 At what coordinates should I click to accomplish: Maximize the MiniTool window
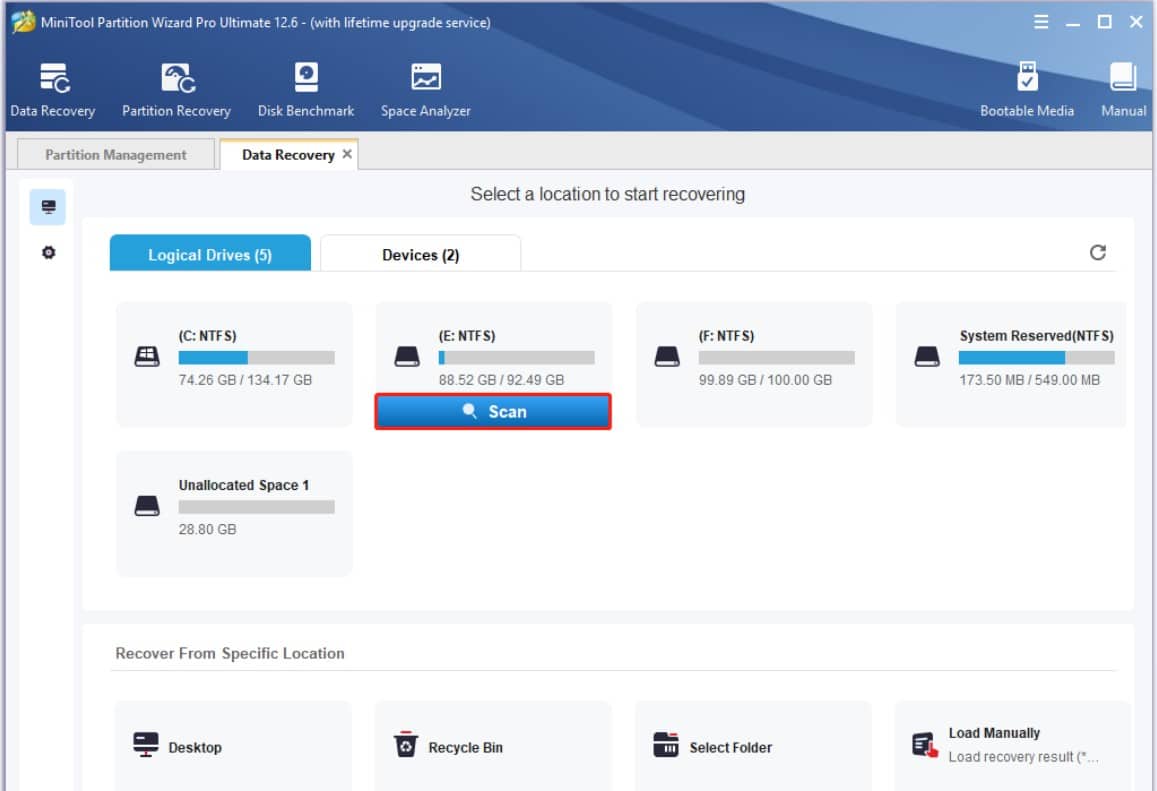[1104, 22]
